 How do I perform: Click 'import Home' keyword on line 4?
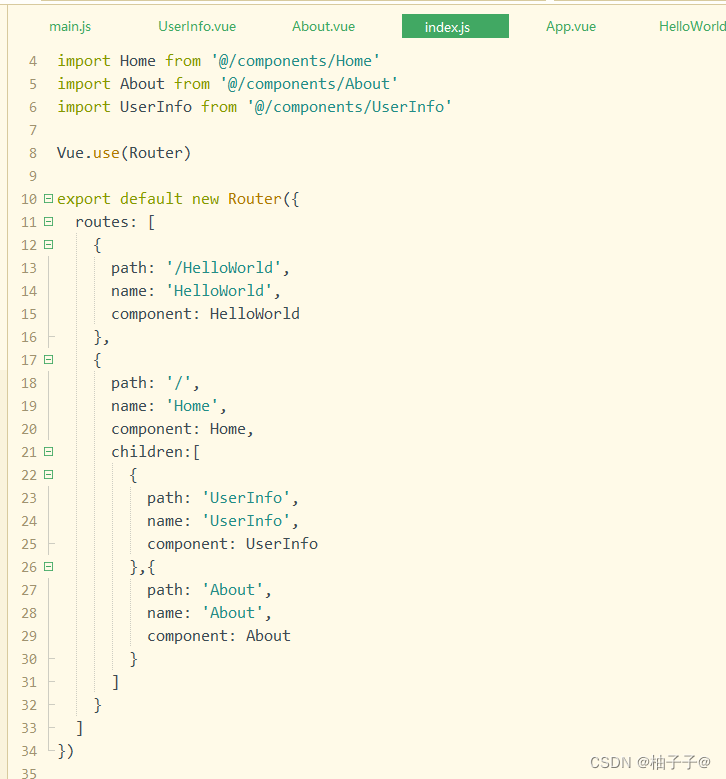coord(106,61)
